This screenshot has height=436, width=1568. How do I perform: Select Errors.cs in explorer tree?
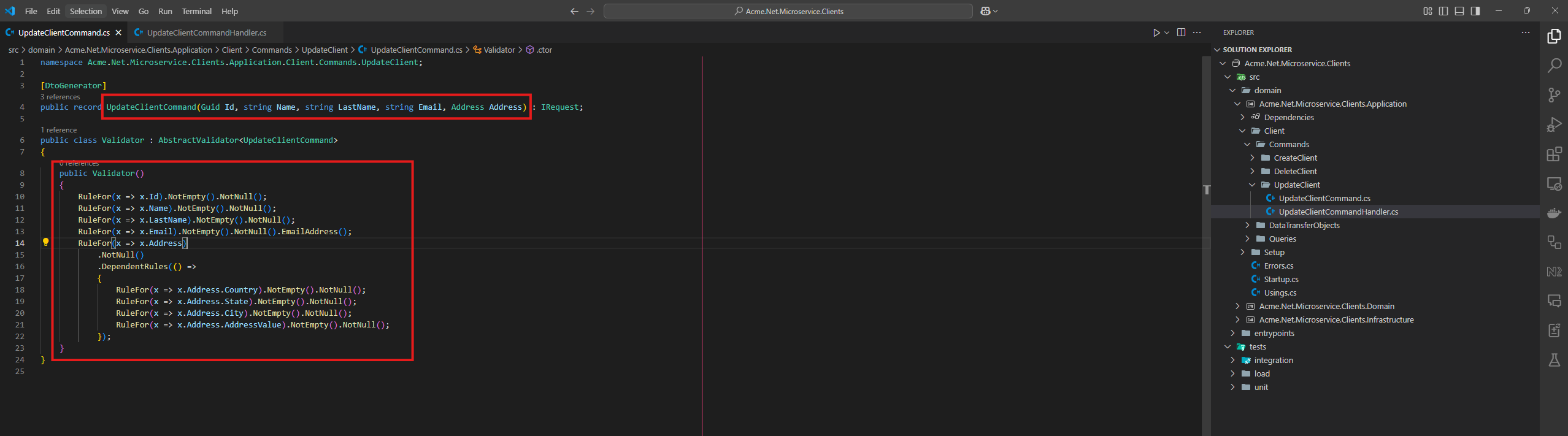pos(1278,266)
